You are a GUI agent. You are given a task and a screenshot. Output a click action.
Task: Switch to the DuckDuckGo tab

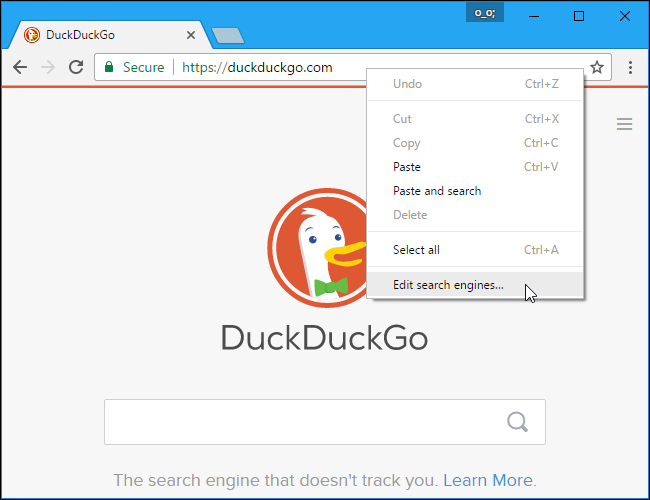[x=109, y=35]
